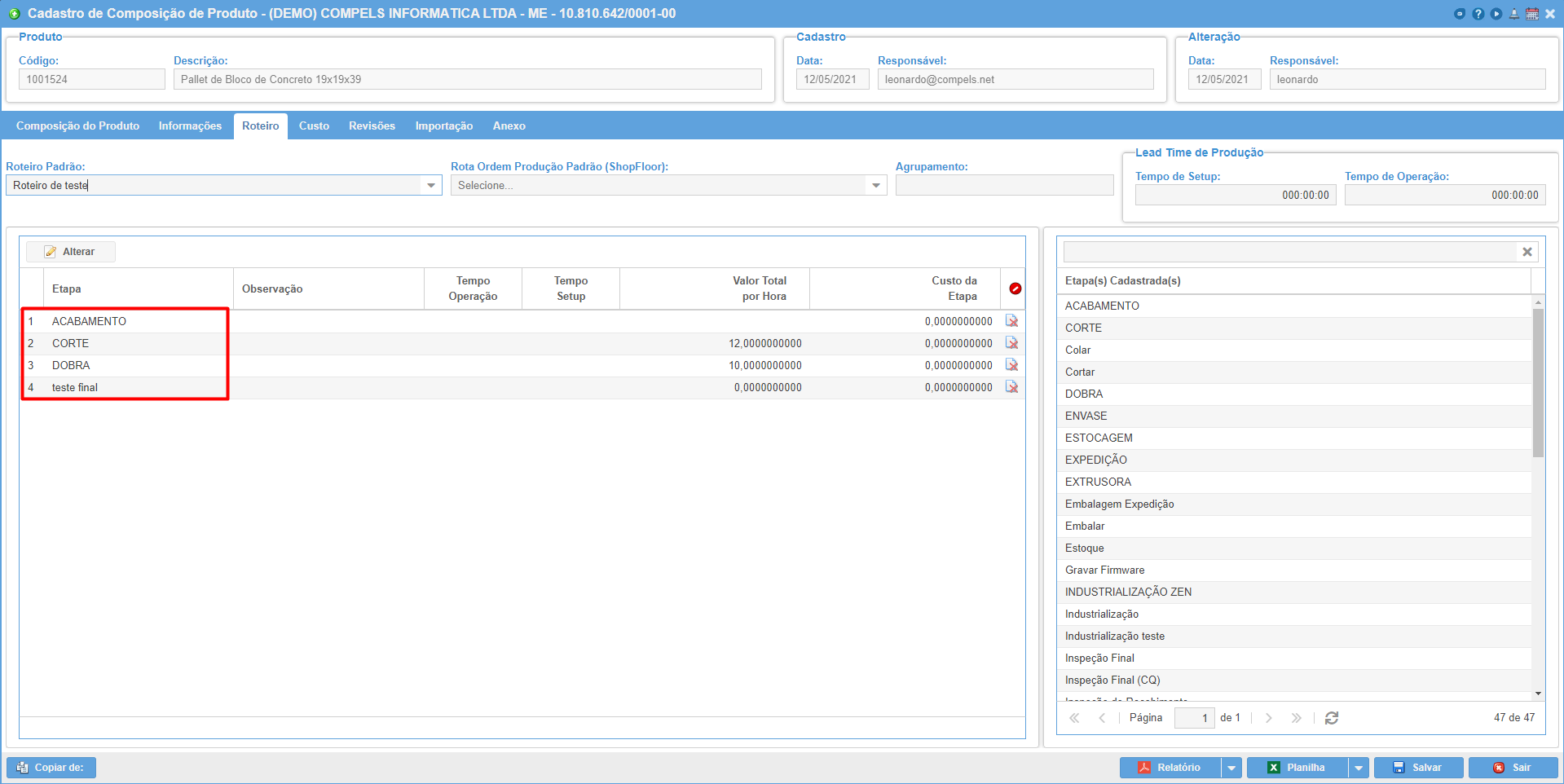Select 'Inspeção Final (CQ)' in the etapas list
This screenshot has width=1564, height=784.
(x=1294, y=680)
